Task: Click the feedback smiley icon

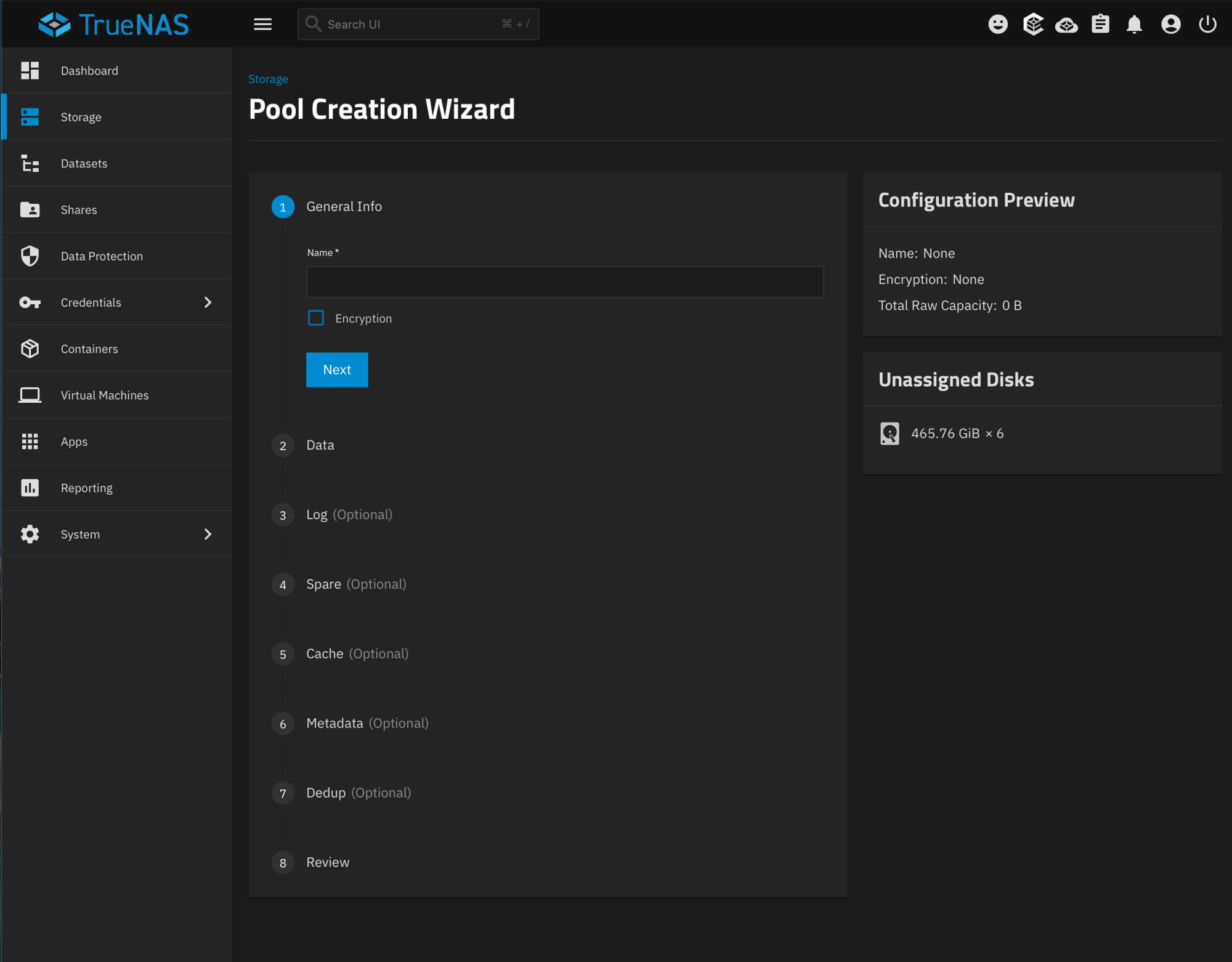Action: tap(998, 24)
